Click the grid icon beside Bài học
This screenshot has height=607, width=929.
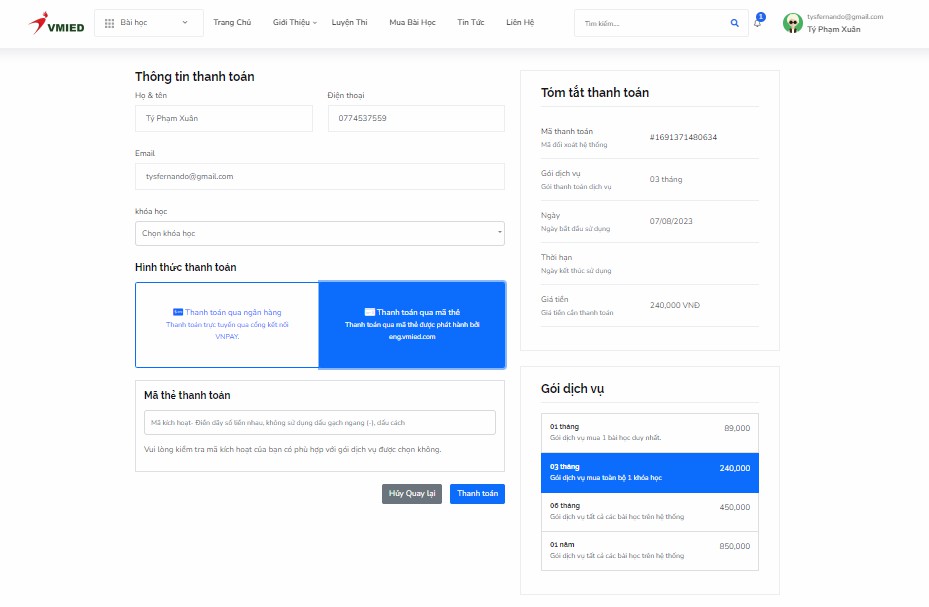click(x=110, y=23)
